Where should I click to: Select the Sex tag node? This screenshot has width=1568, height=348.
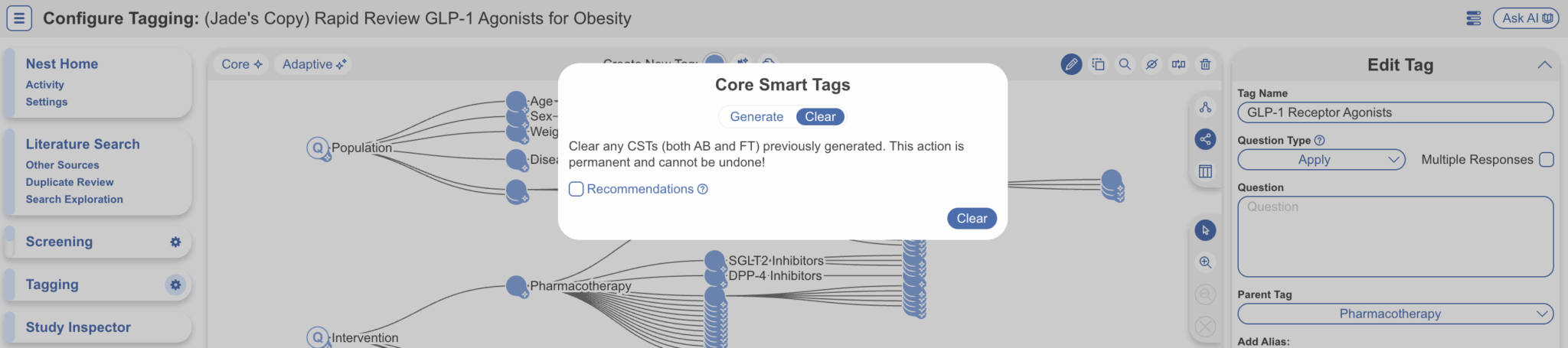(517, 117)
